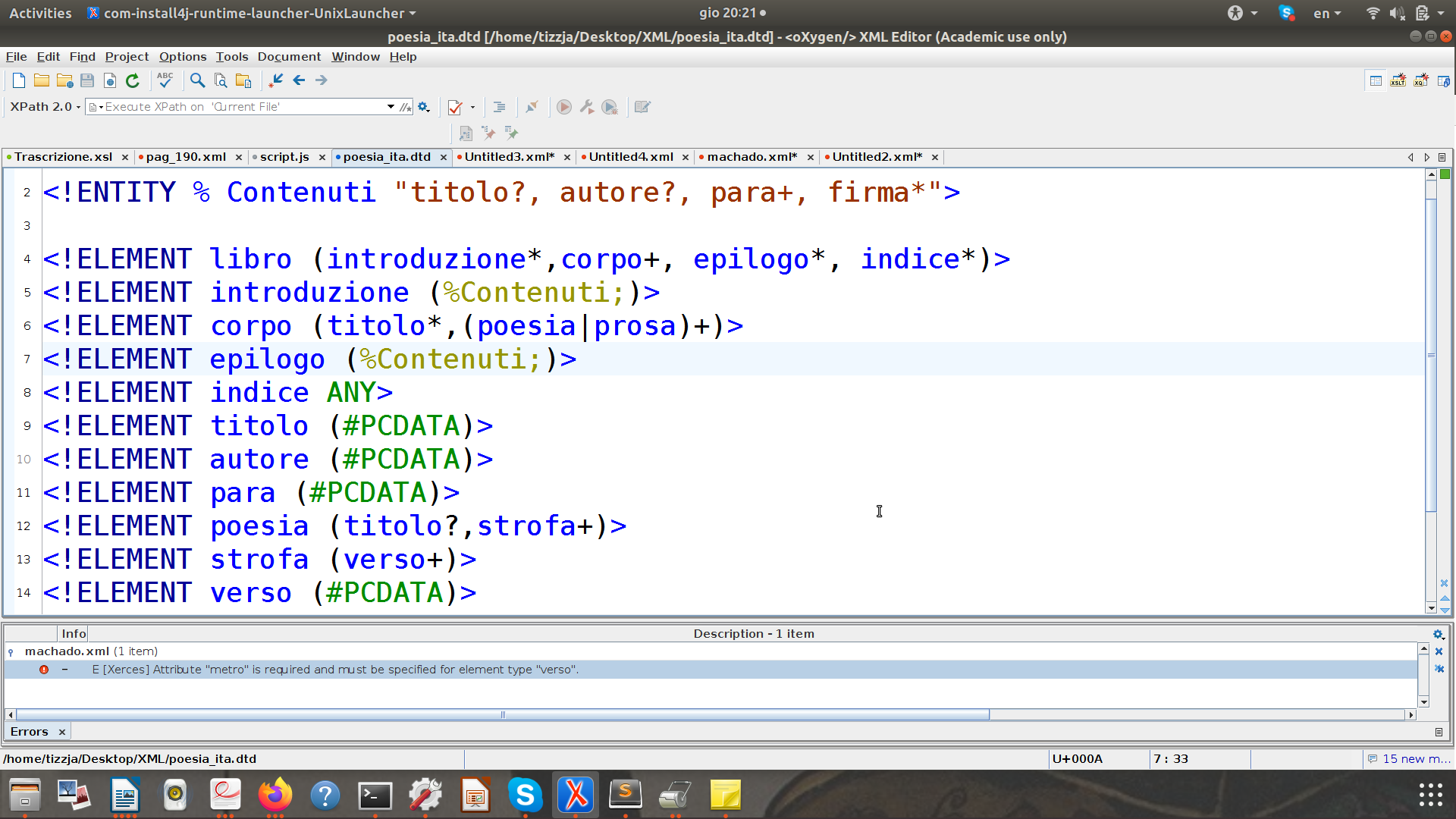Click the New document icon
This screenshot has width=1456, height=819.
pyautogui.click(x=19, y=80)
